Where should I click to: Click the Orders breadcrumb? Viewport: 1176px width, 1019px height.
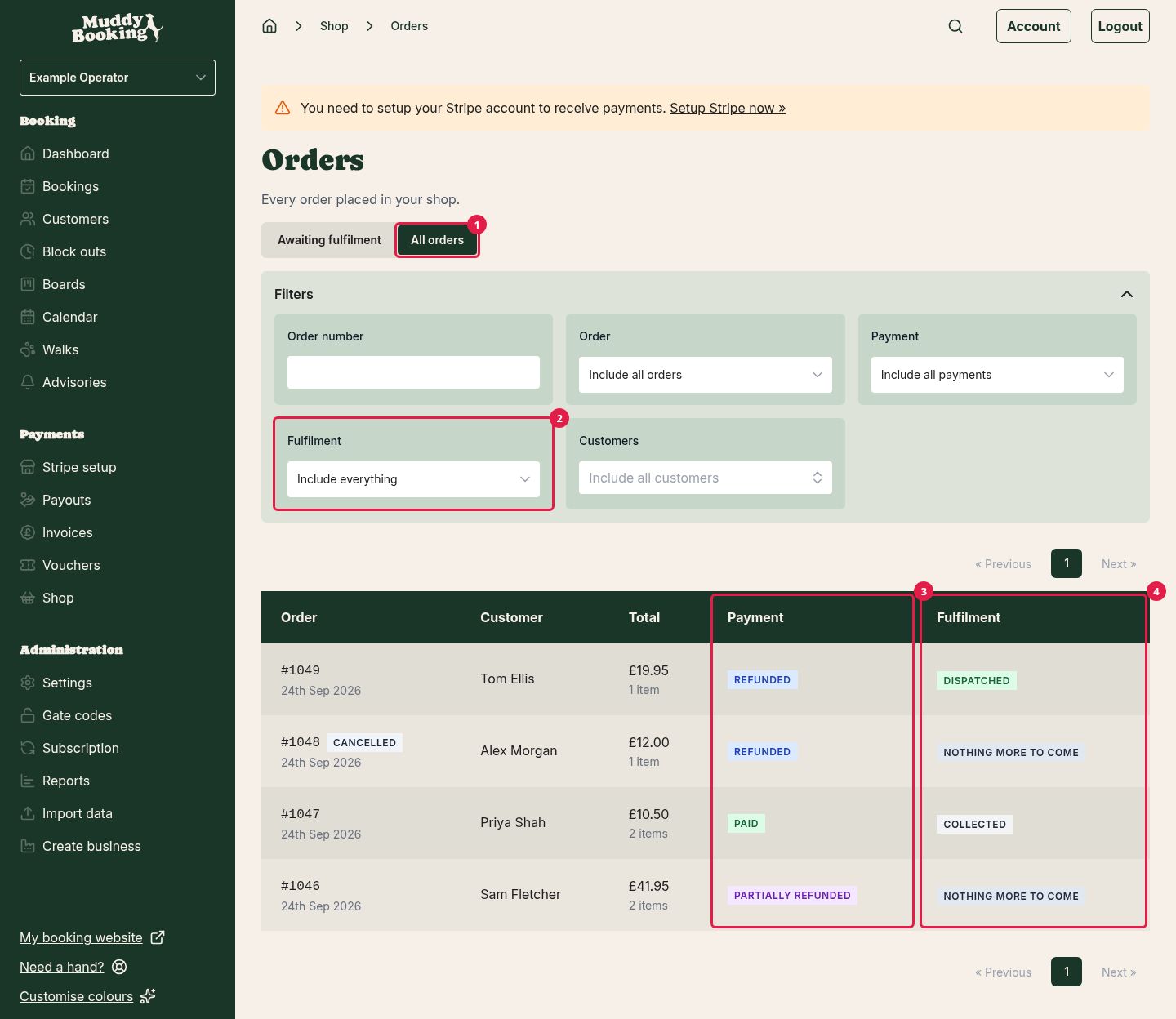tap(409, 26)
